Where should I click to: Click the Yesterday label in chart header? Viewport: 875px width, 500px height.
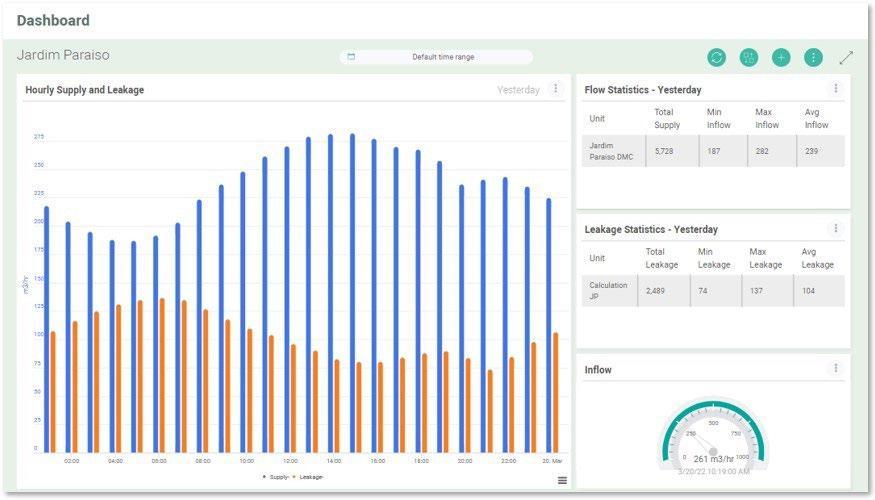pyautogui.click(x=518, y=90)
